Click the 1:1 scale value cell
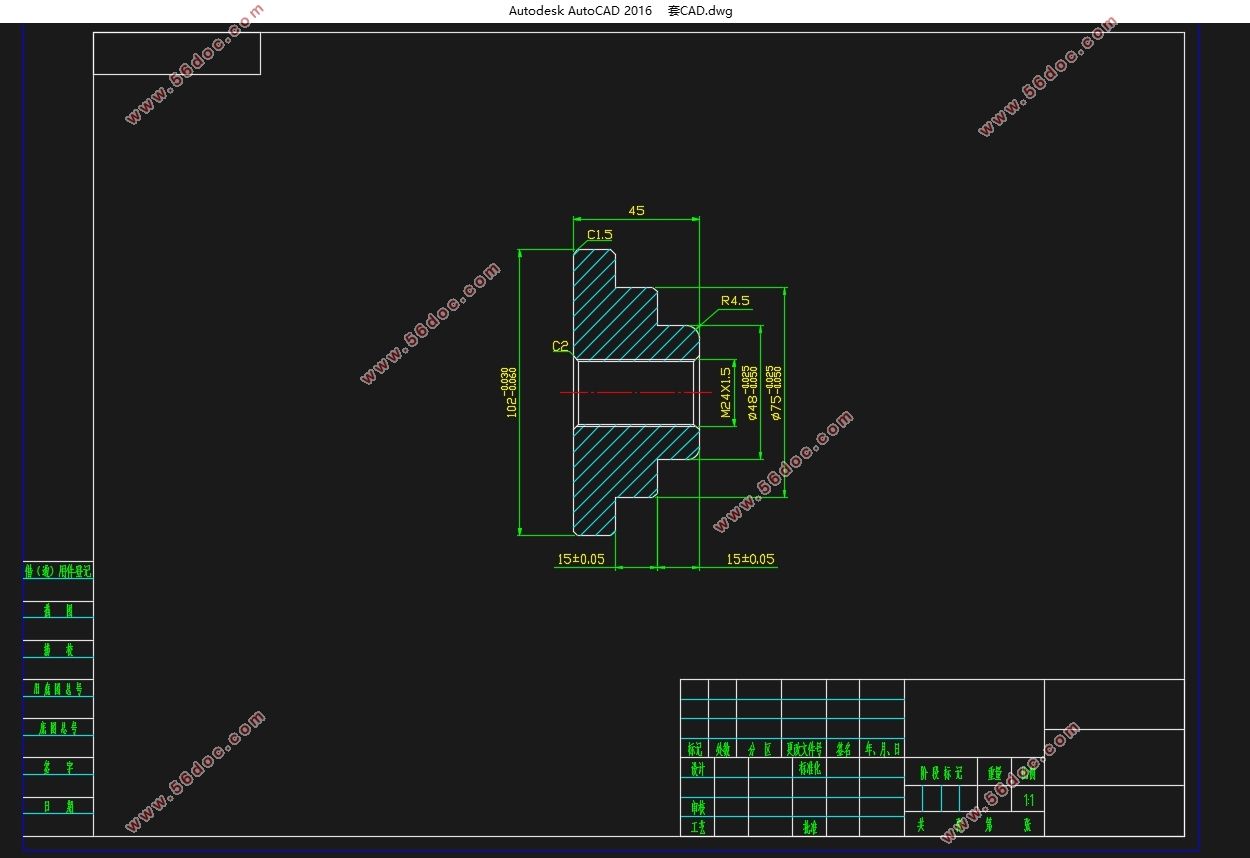Viewport: 1250px width, 858px height. pos(1029,801)
